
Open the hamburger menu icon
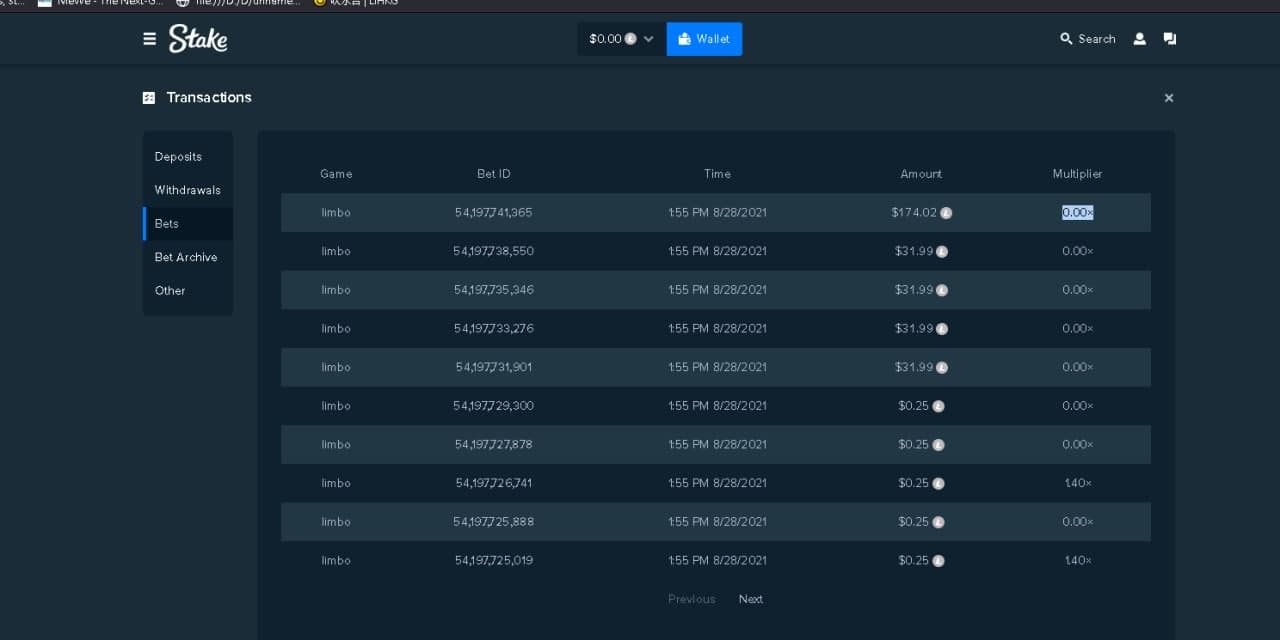149,39
